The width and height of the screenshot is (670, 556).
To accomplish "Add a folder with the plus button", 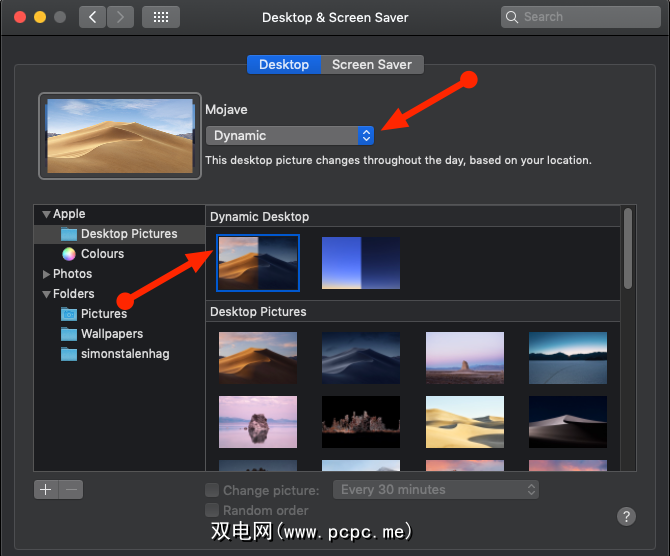I will (x=46, y=489).
